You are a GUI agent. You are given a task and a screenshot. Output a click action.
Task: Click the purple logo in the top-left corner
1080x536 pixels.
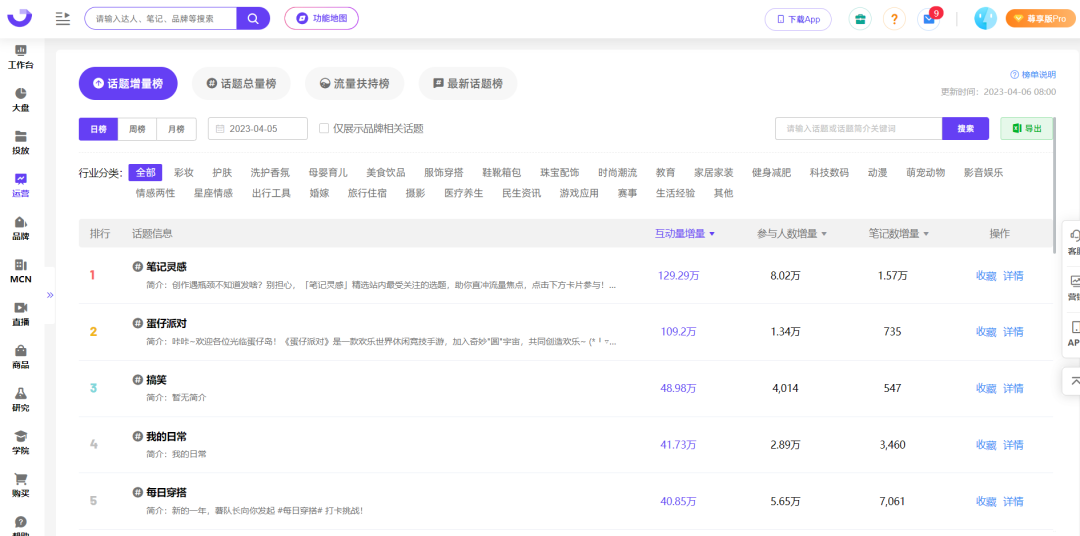(19, 17)
